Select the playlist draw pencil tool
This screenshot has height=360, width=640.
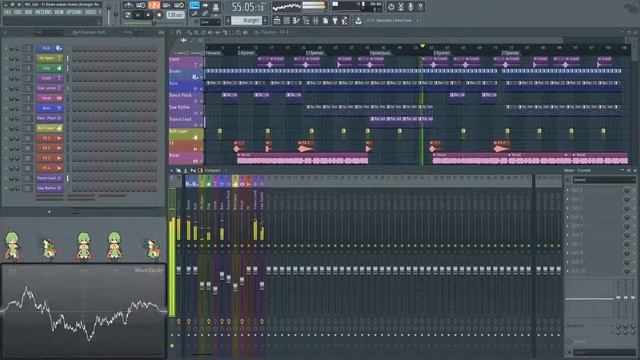[190, 32]
